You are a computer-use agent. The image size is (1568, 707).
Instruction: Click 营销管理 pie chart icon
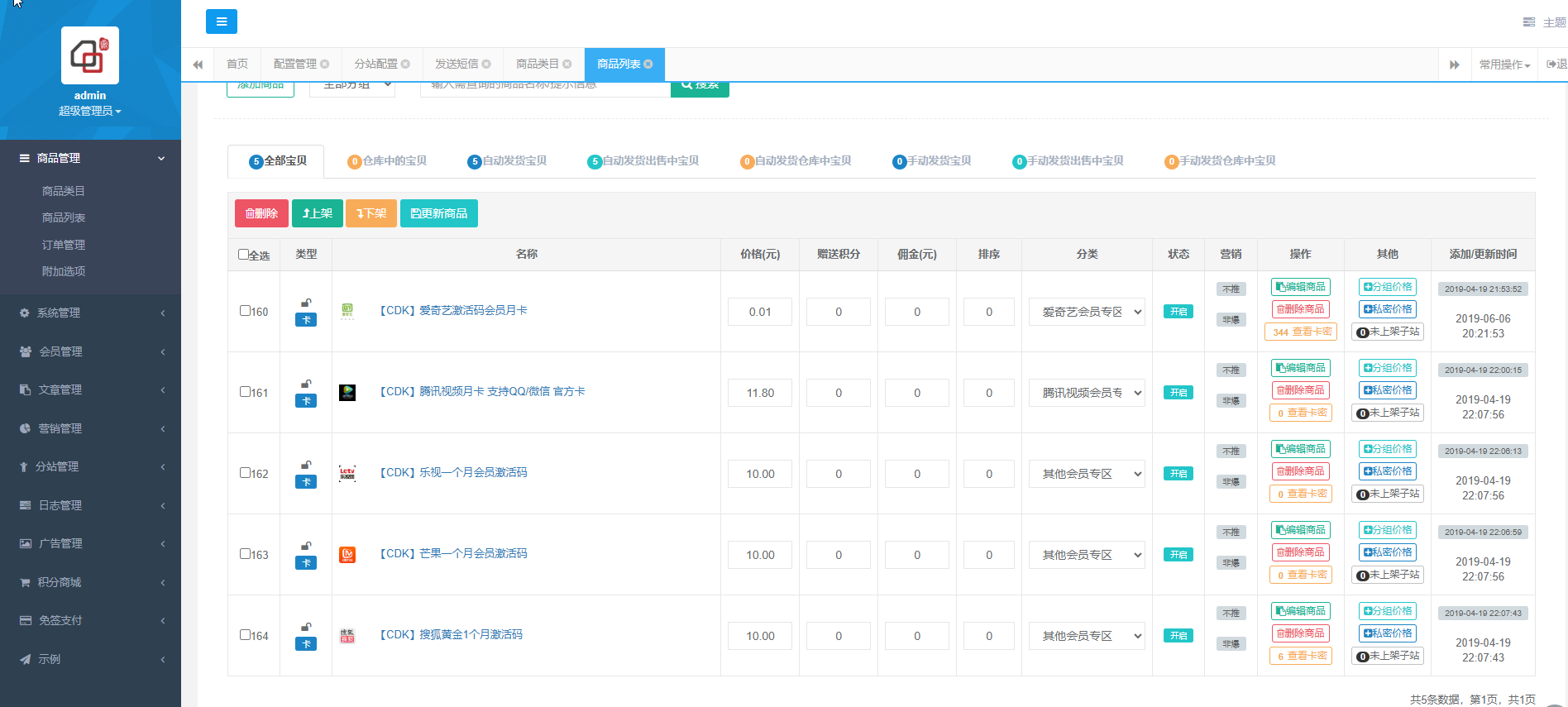point(25,428)
